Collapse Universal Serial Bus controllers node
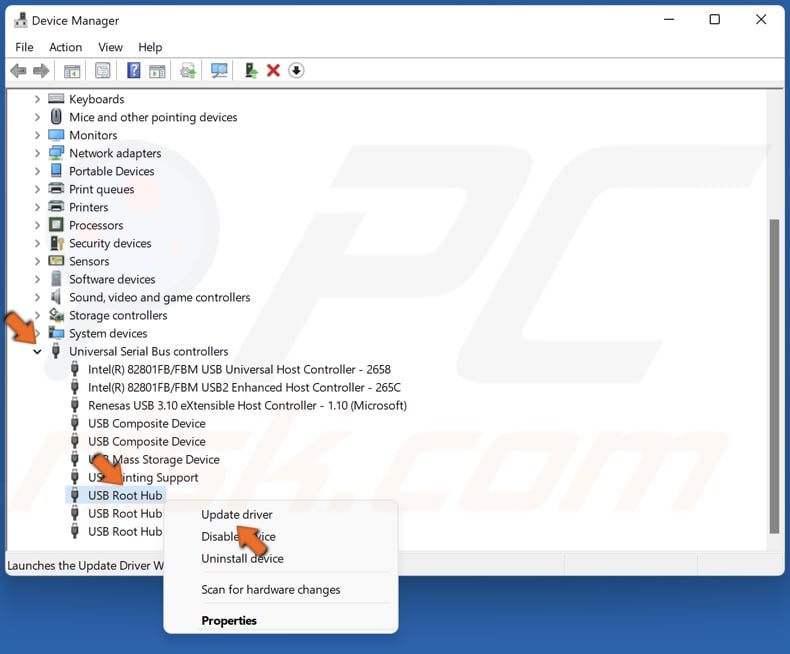Screen dimensions: 790x654 [37, 352]
